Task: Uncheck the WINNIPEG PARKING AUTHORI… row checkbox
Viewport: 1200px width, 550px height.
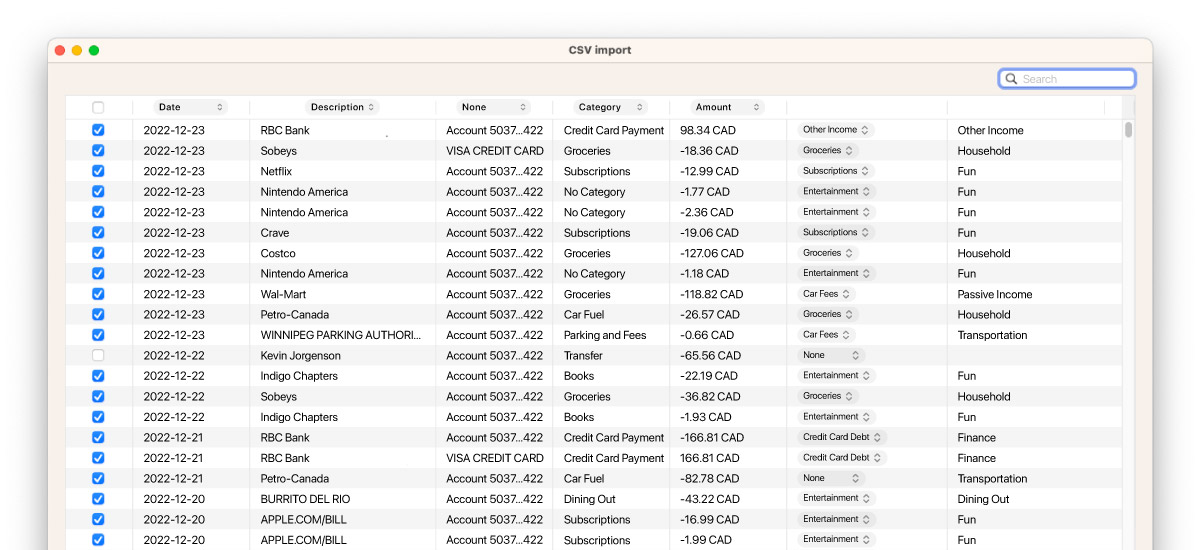Action: (x=98, y=335)
